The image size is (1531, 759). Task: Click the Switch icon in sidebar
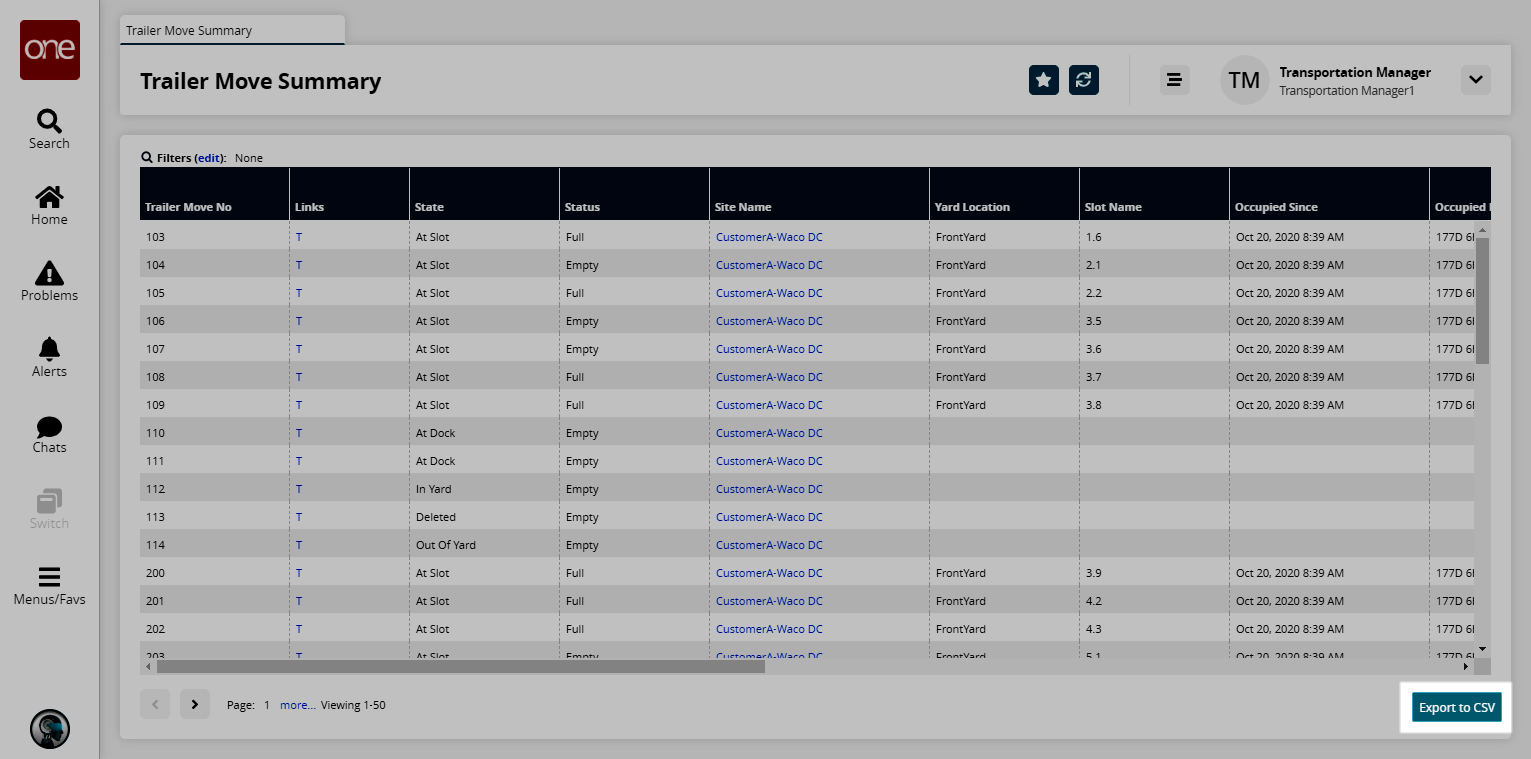49,509
